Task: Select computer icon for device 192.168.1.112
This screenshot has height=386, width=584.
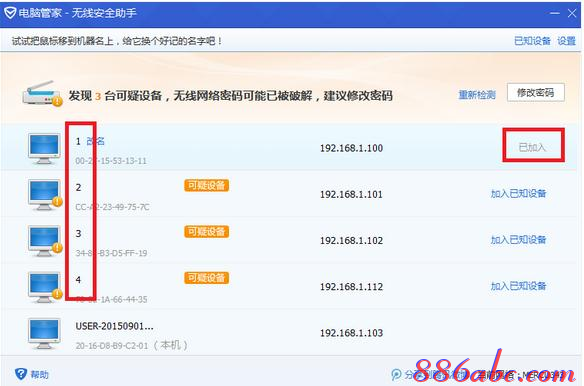Action: 45,287
